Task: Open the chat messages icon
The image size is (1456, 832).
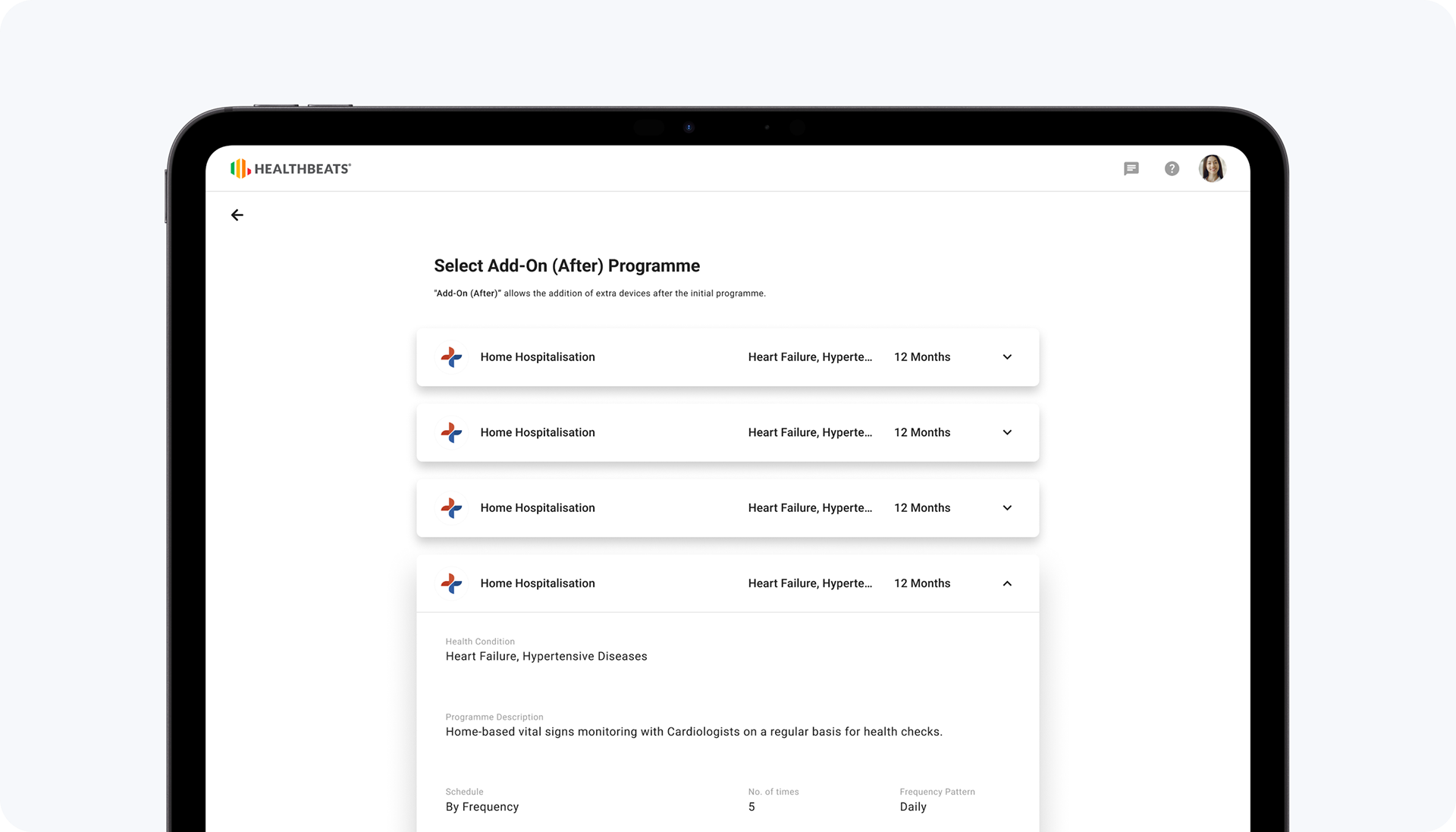Action: pyautogui.click(x=1131, y=168)
